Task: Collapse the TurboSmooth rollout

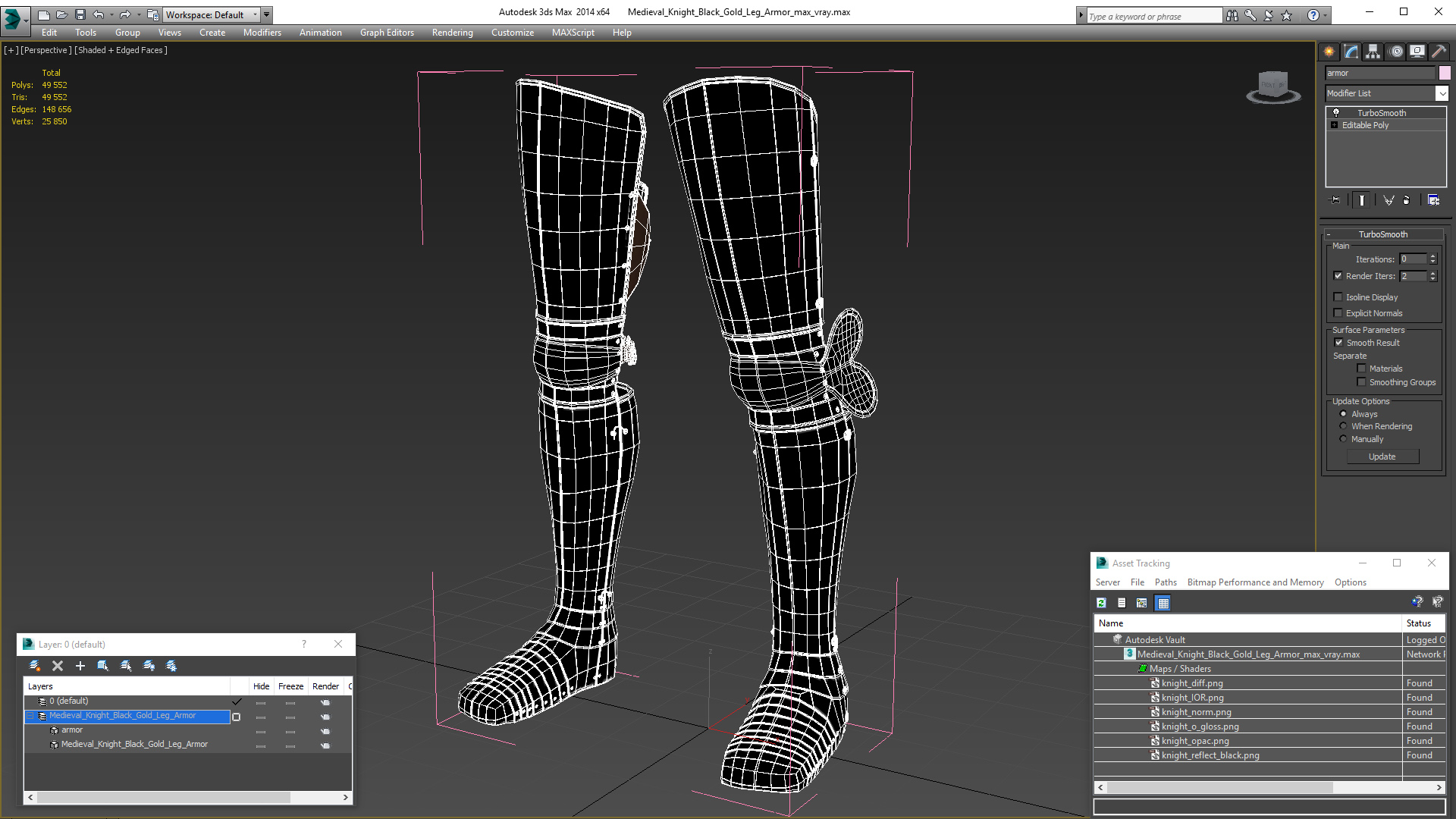Action: point(1329,234)
